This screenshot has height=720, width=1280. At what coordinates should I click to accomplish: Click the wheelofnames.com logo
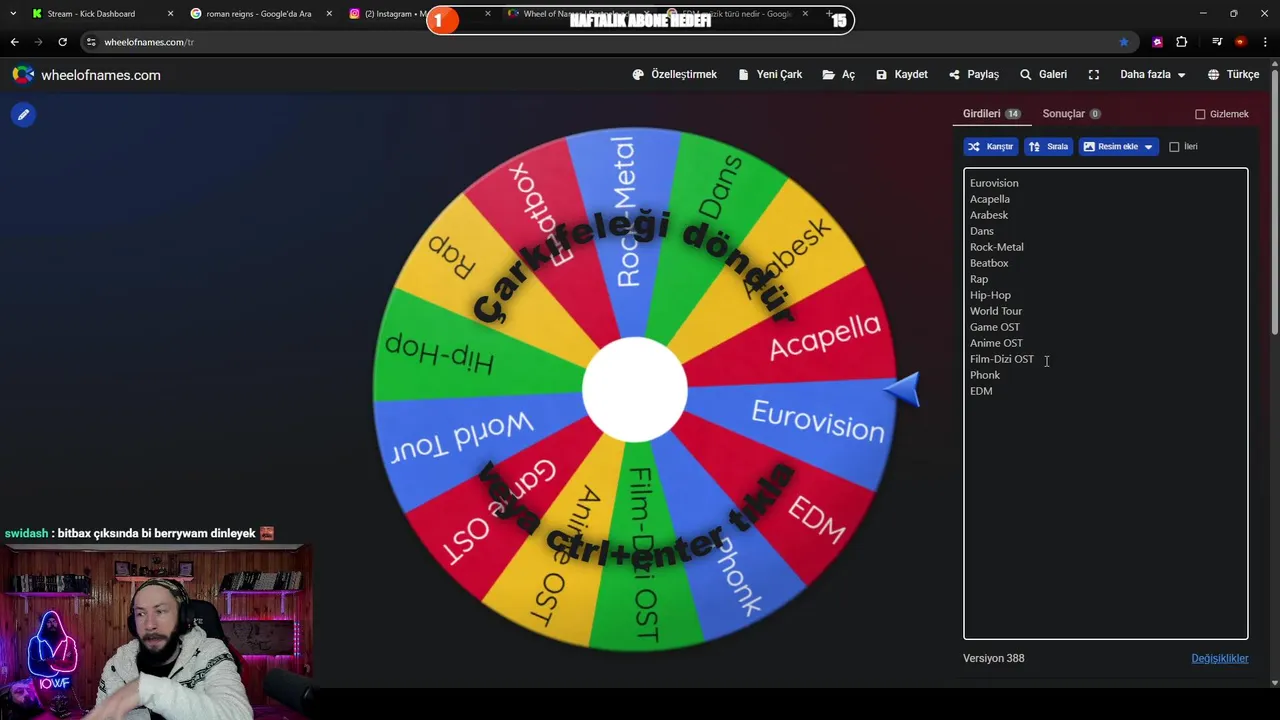pyautogui.click(x=86, y=75)
